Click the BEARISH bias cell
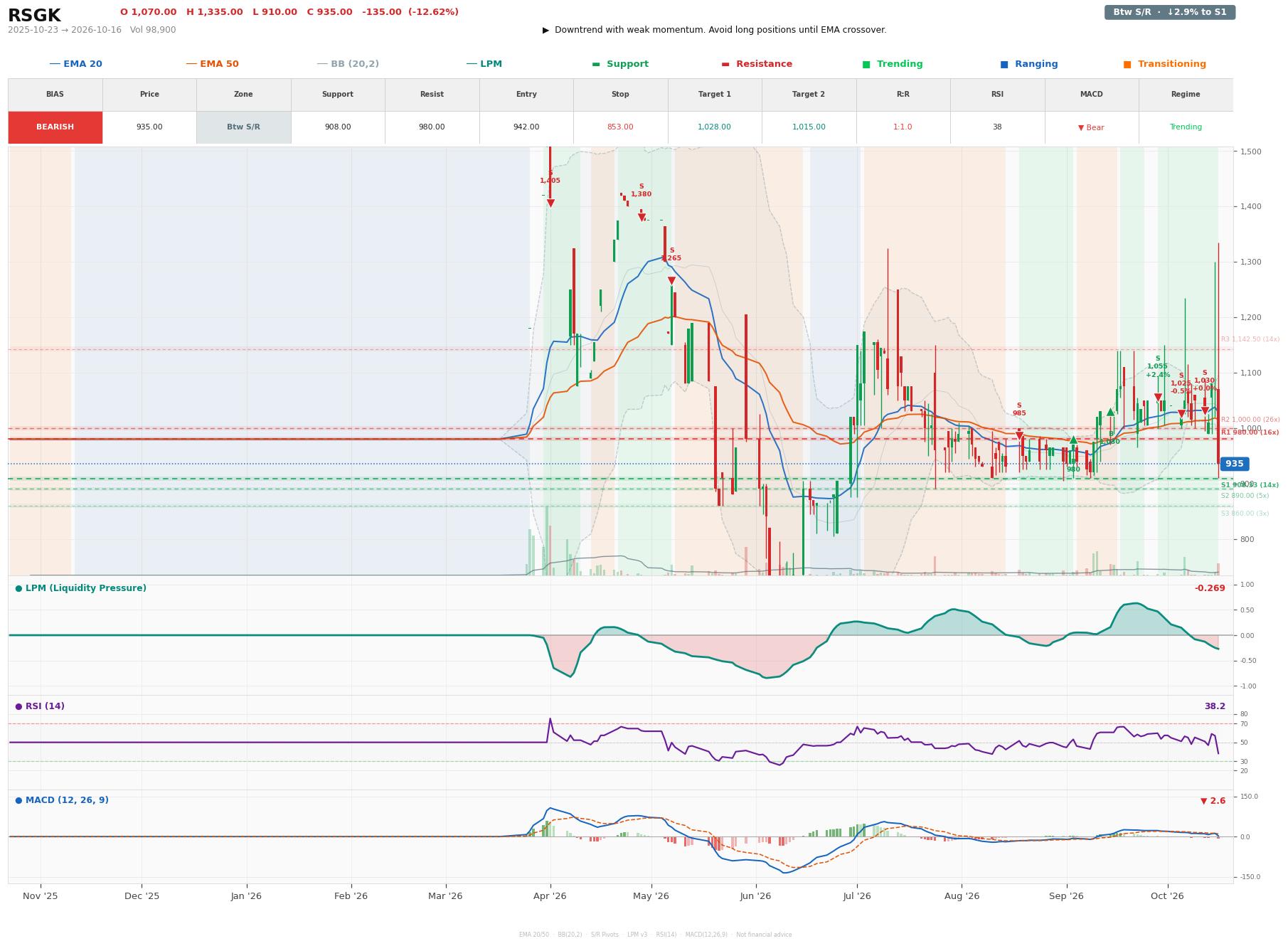Screen dimensions: 1288x946 coord(55,127)
